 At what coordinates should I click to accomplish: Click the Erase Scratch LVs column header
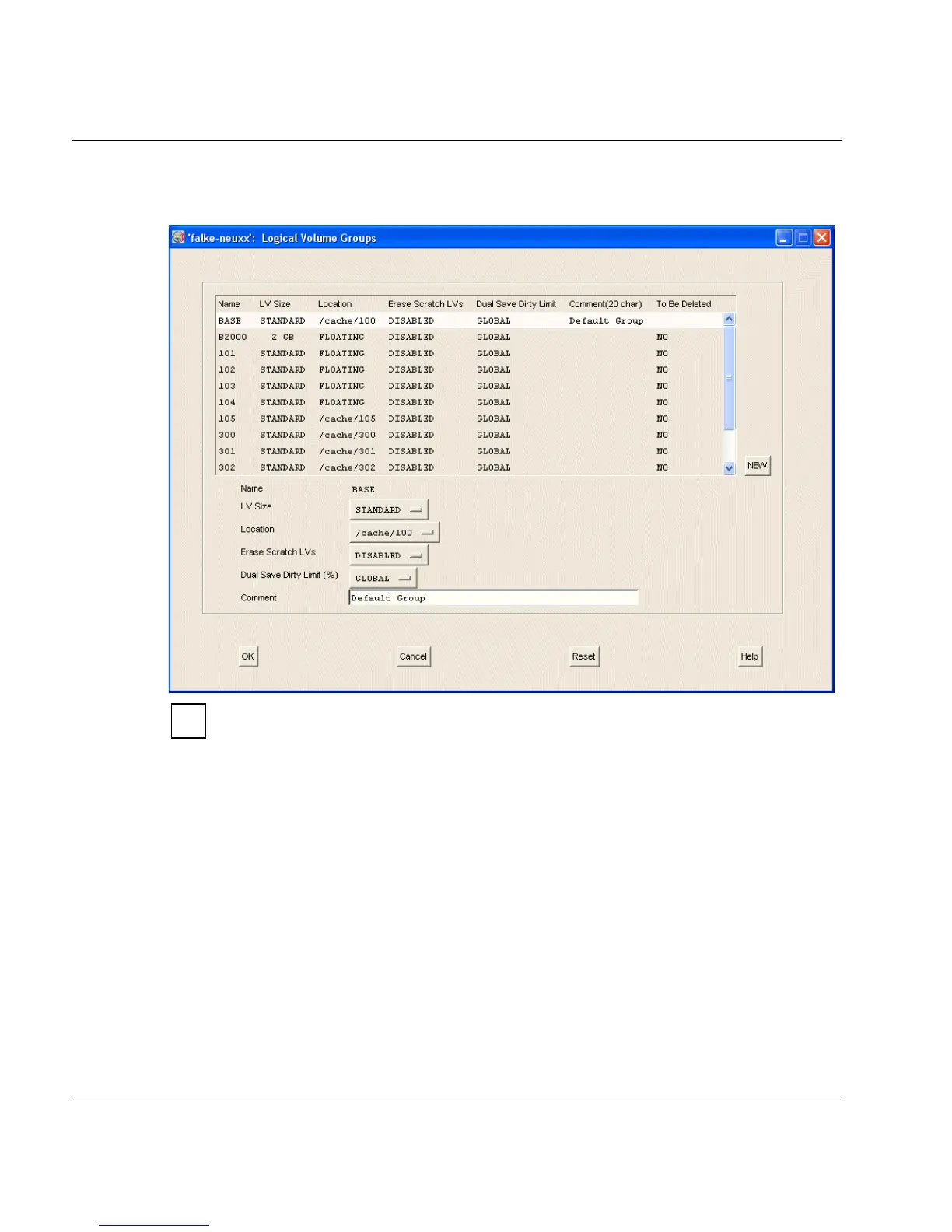tap(425, 304)
